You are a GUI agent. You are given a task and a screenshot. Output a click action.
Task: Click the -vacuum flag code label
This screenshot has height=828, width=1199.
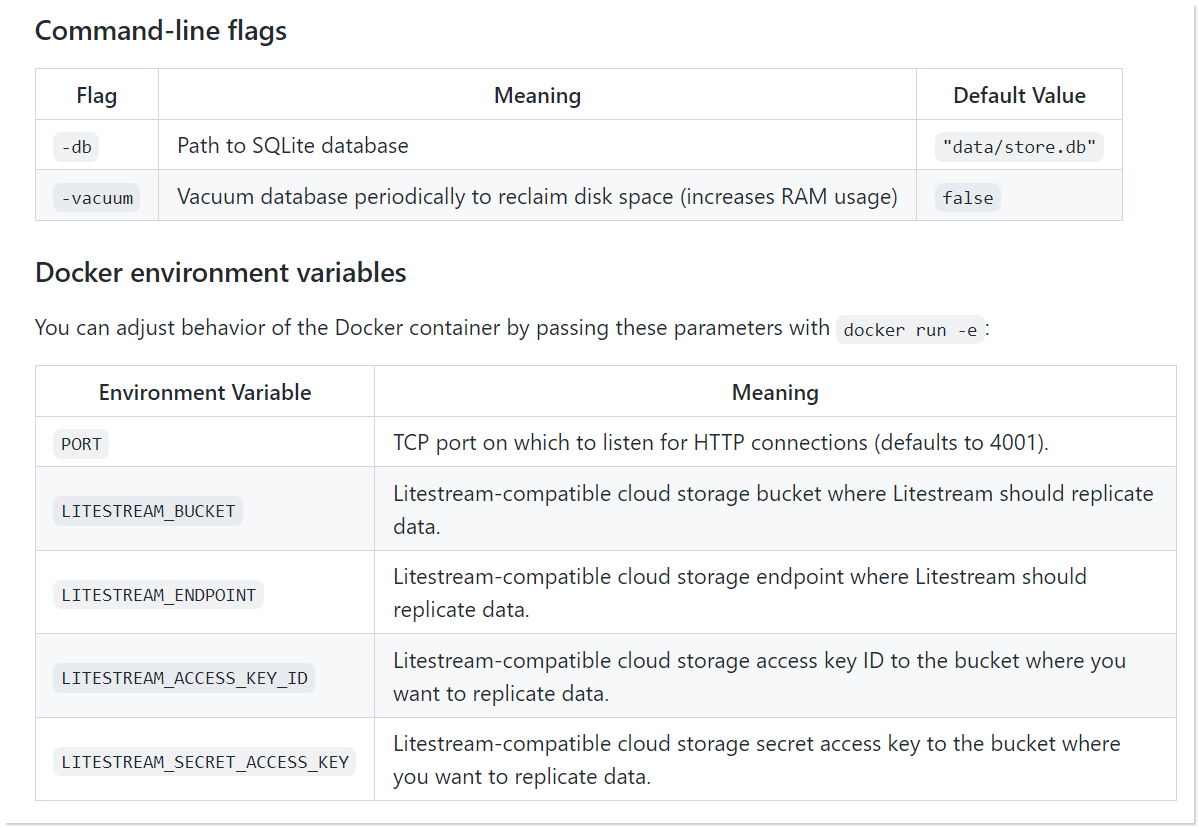(x=97, y=198)
